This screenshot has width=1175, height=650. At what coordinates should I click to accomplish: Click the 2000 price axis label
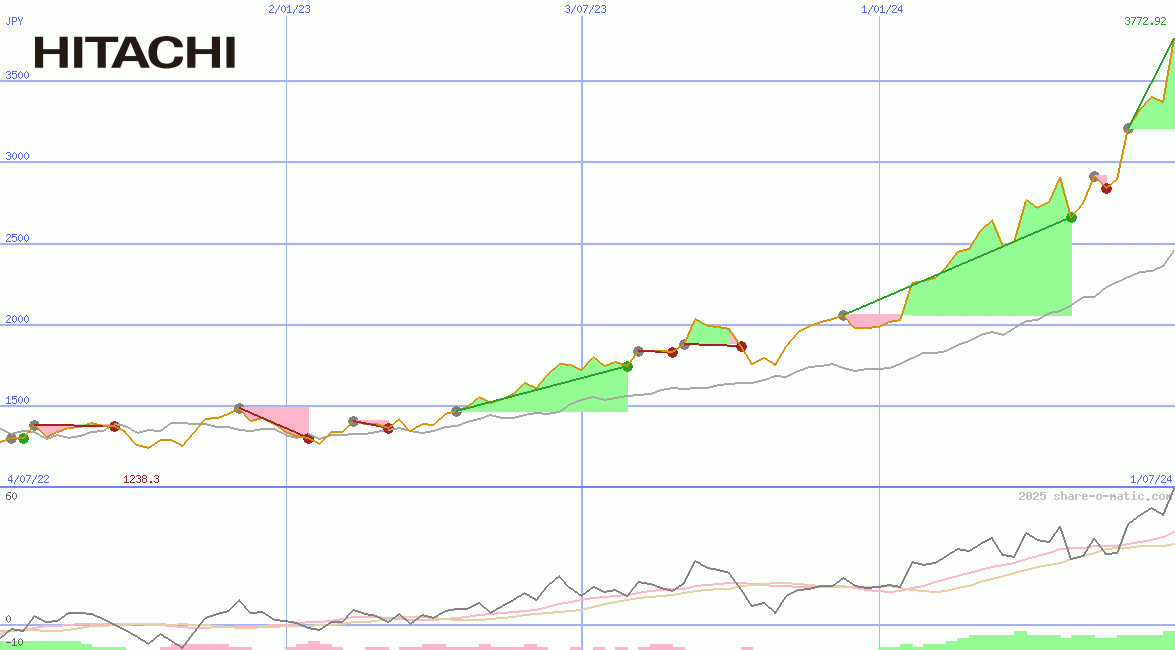17,319
